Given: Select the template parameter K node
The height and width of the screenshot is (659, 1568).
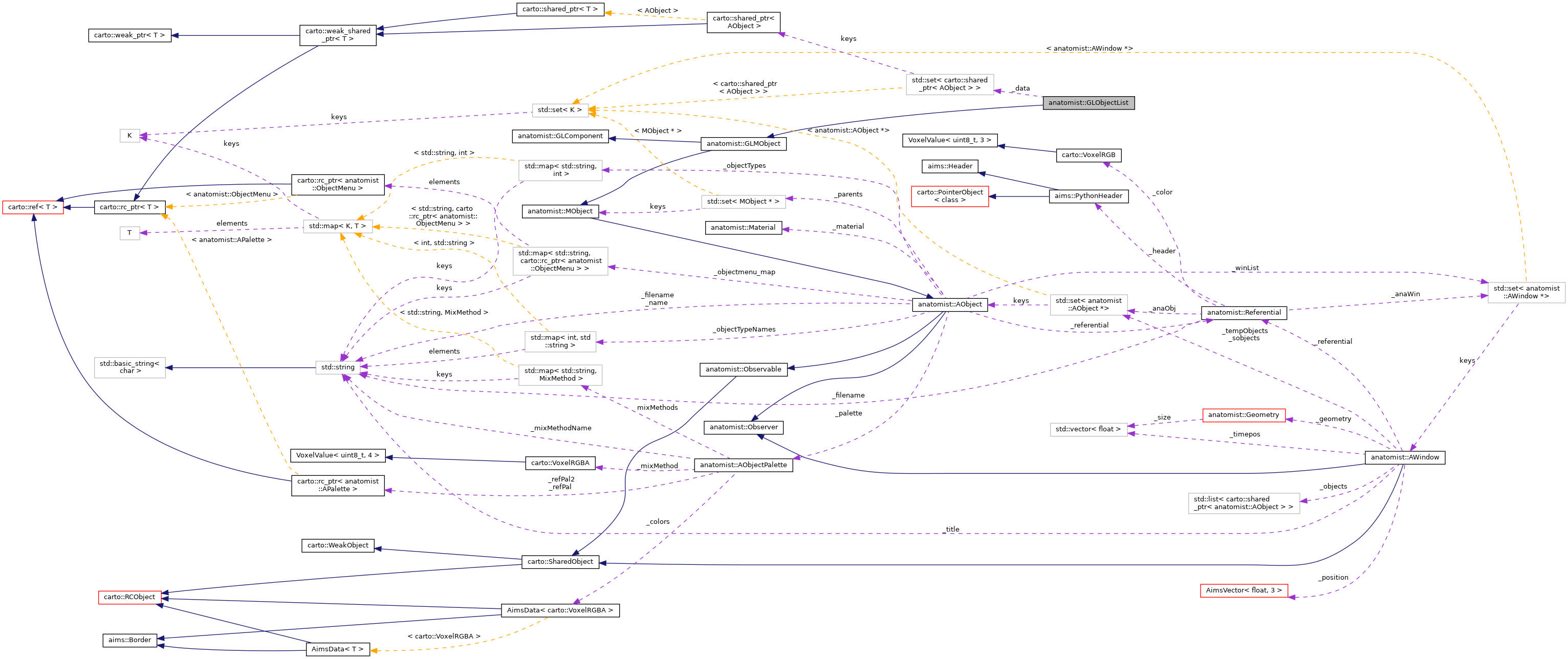Looking at the screenshot, I should [129, 136].
